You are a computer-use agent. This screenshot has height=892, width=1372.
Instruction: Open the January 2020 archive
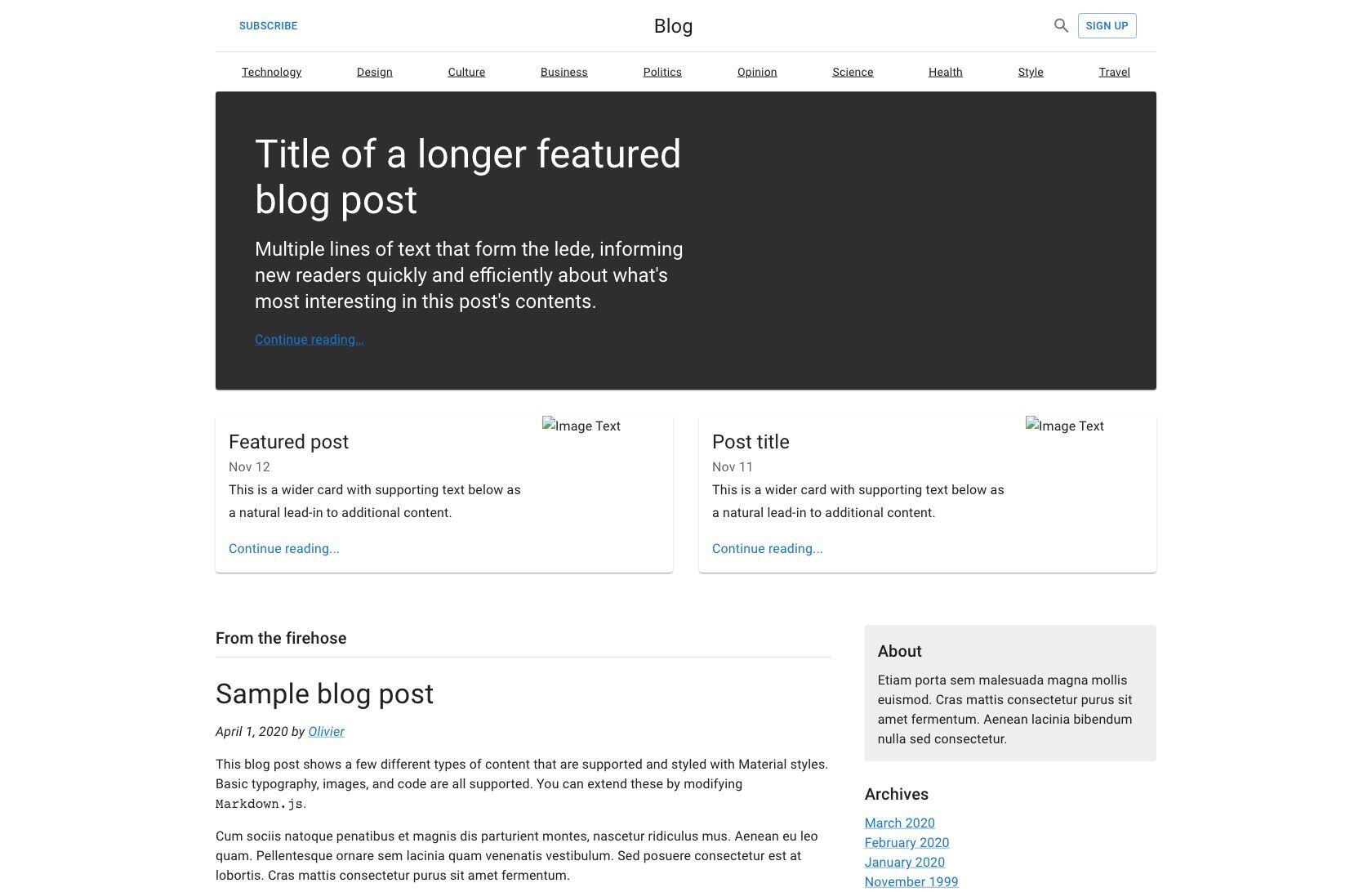click(x=904, y=863)
